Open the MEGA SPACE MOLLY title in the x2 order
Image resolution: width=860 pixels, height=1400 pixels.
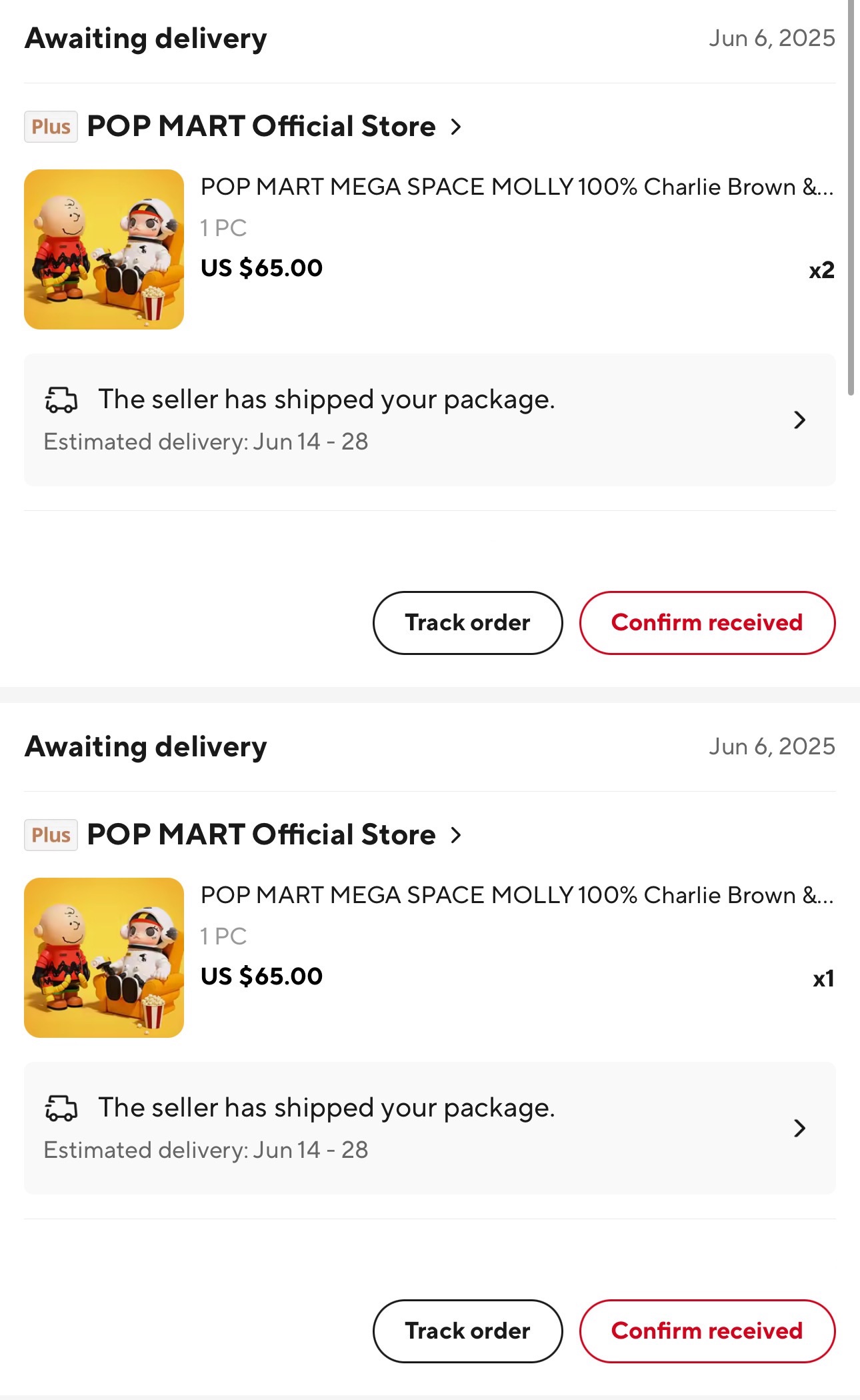[517, 187]
